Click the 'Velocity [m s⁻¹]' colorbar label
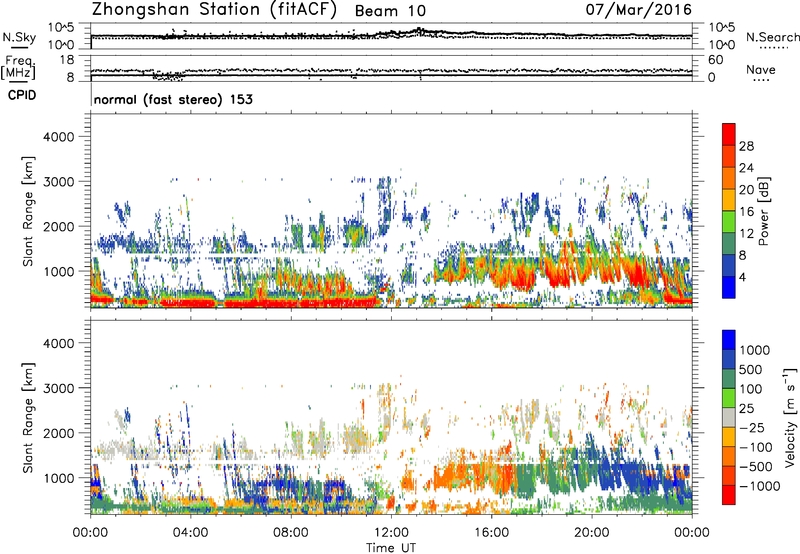 tap(790, 417)
